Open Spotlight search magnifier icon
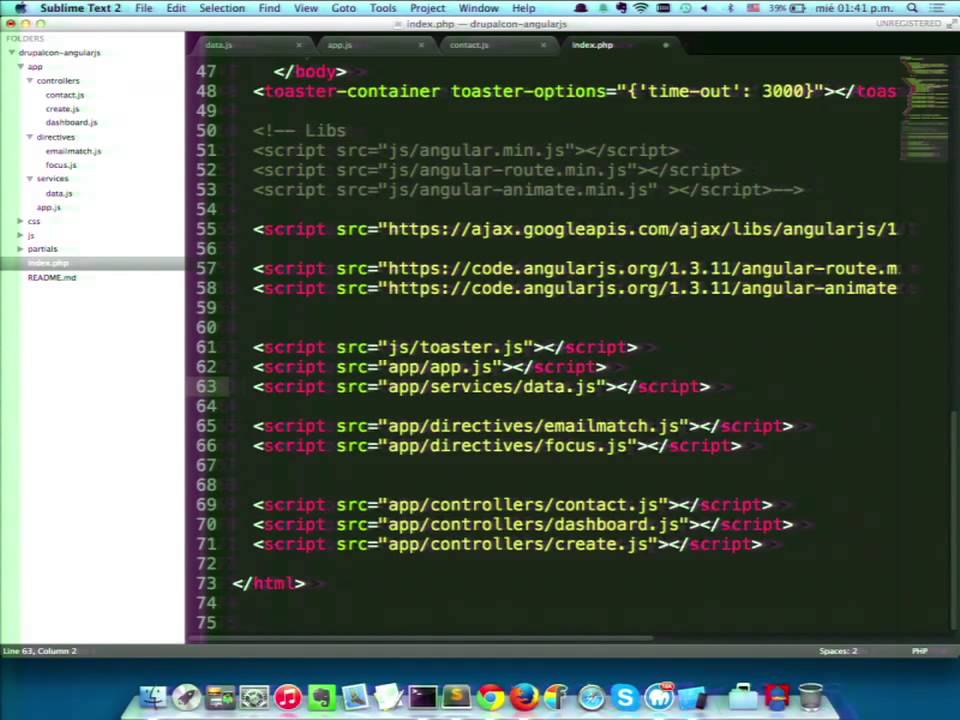Viewport: 960px width, 720px height. click(912, 8)
